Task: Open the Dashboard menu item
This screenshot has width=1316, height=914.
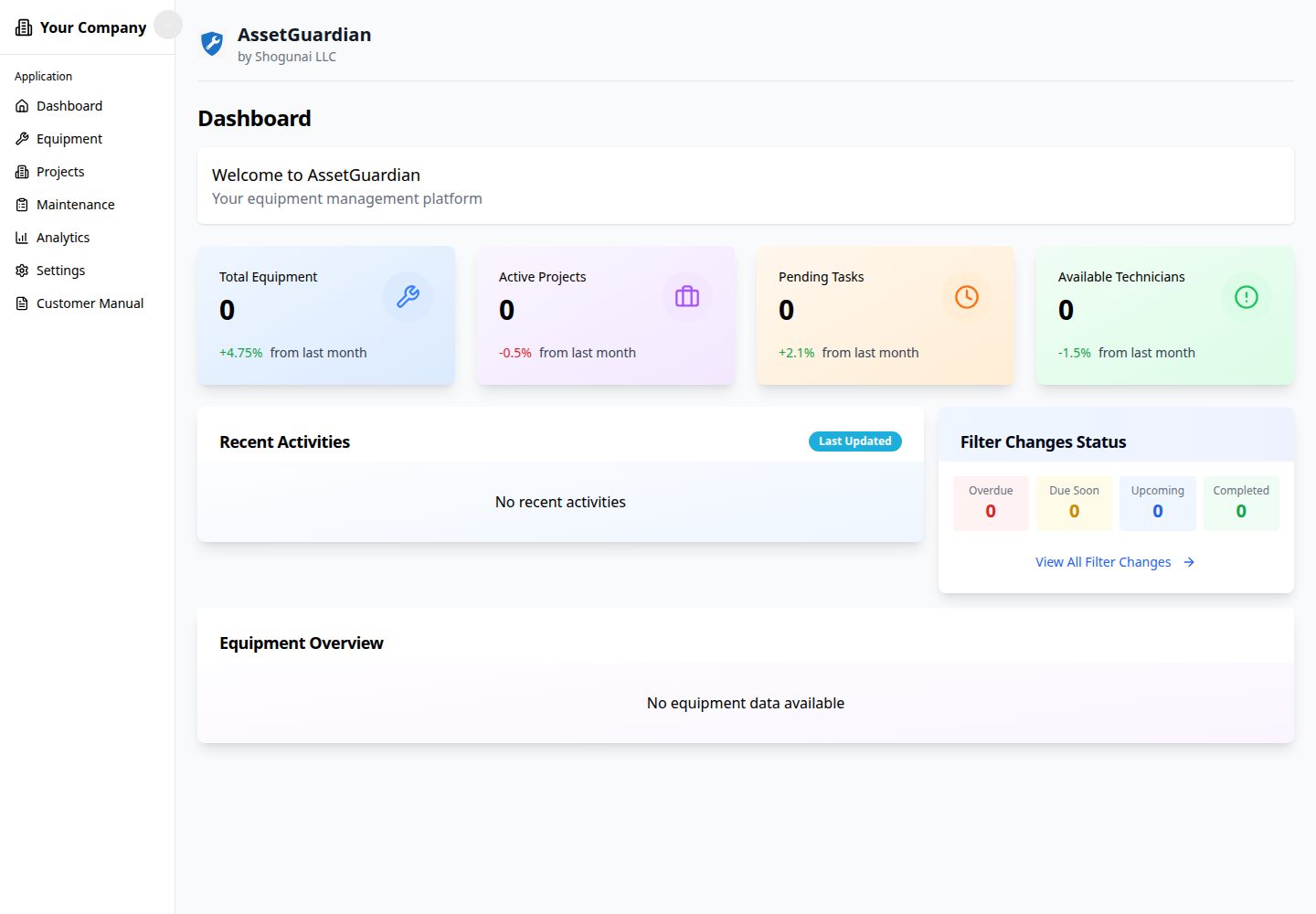Action: 87,106
